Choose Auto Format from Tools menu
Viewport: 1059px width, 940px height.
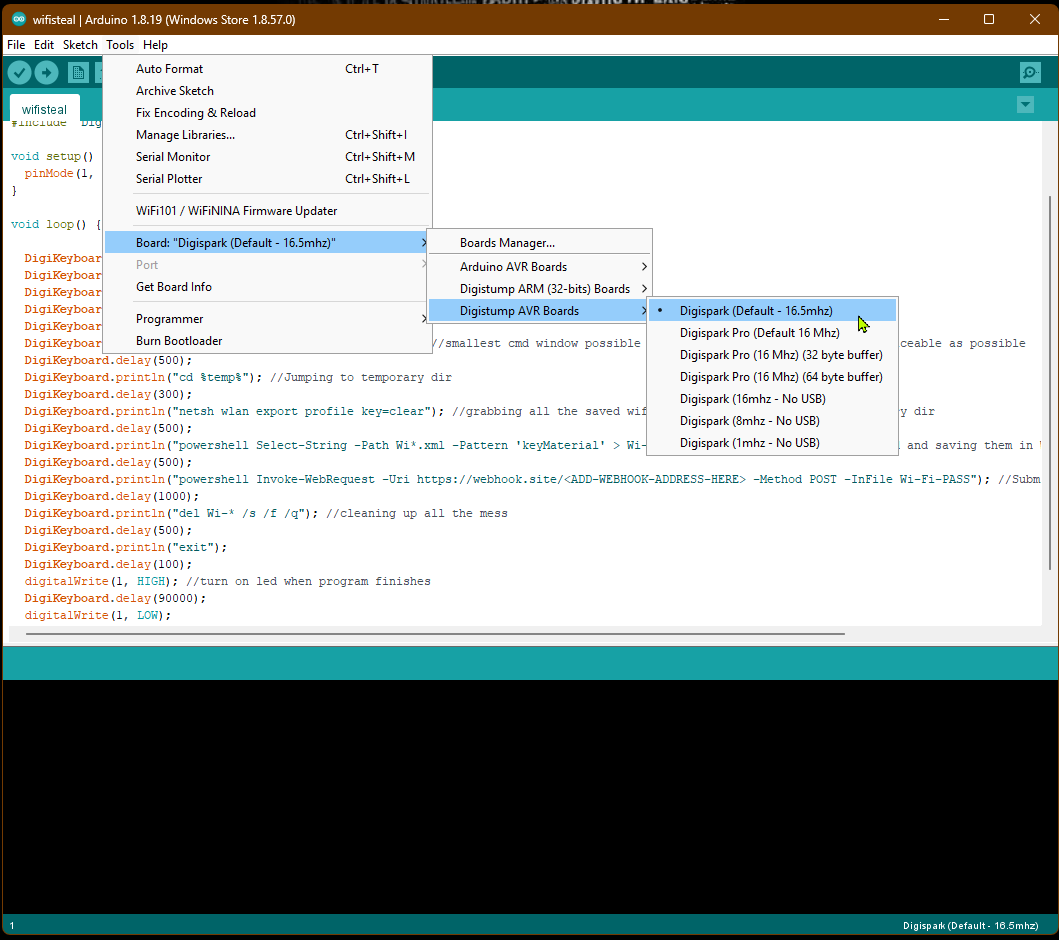(267, 69)
